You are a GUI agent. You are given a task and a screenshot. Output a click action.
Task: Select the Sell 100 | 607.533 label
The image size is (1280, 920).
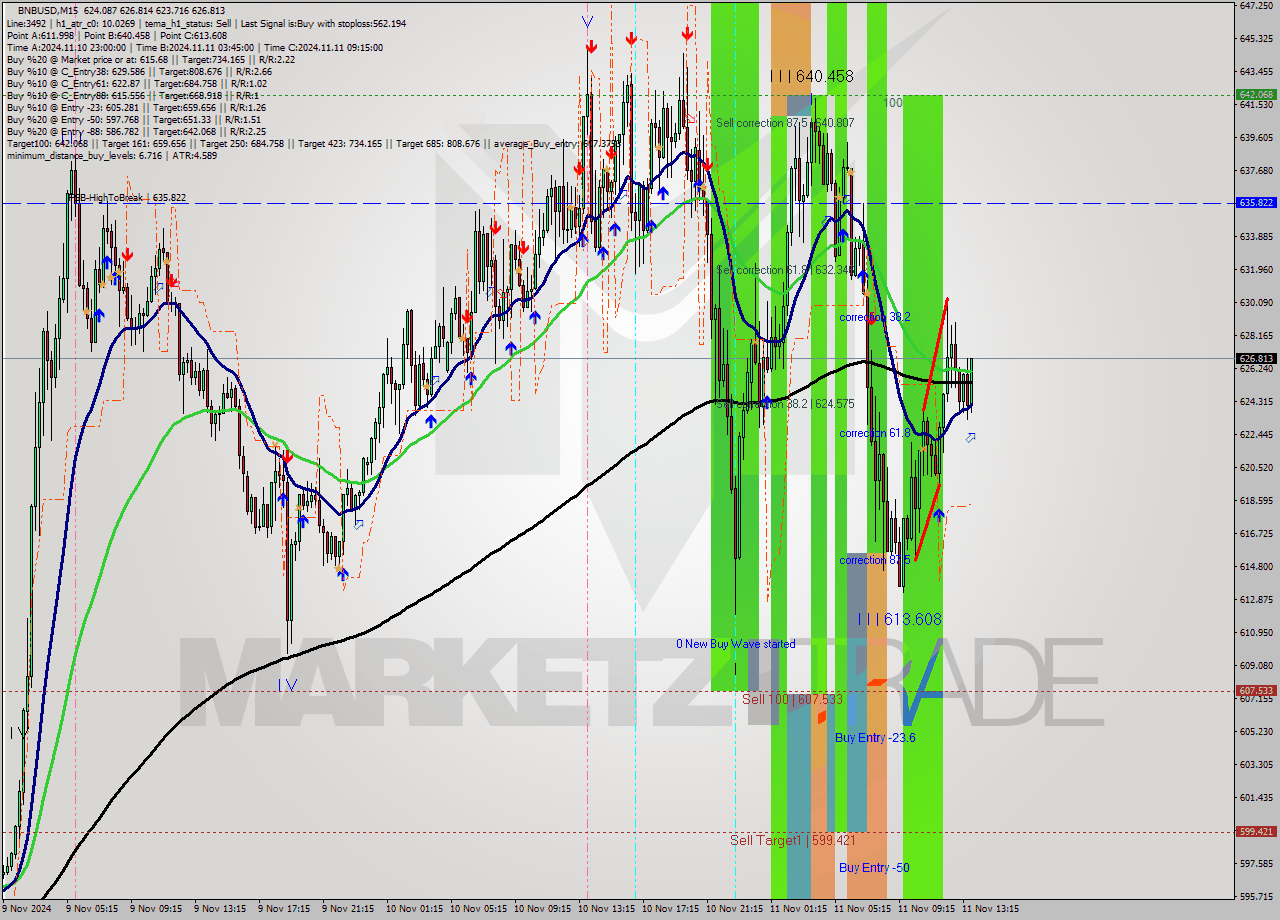click(x=792, y=699)
